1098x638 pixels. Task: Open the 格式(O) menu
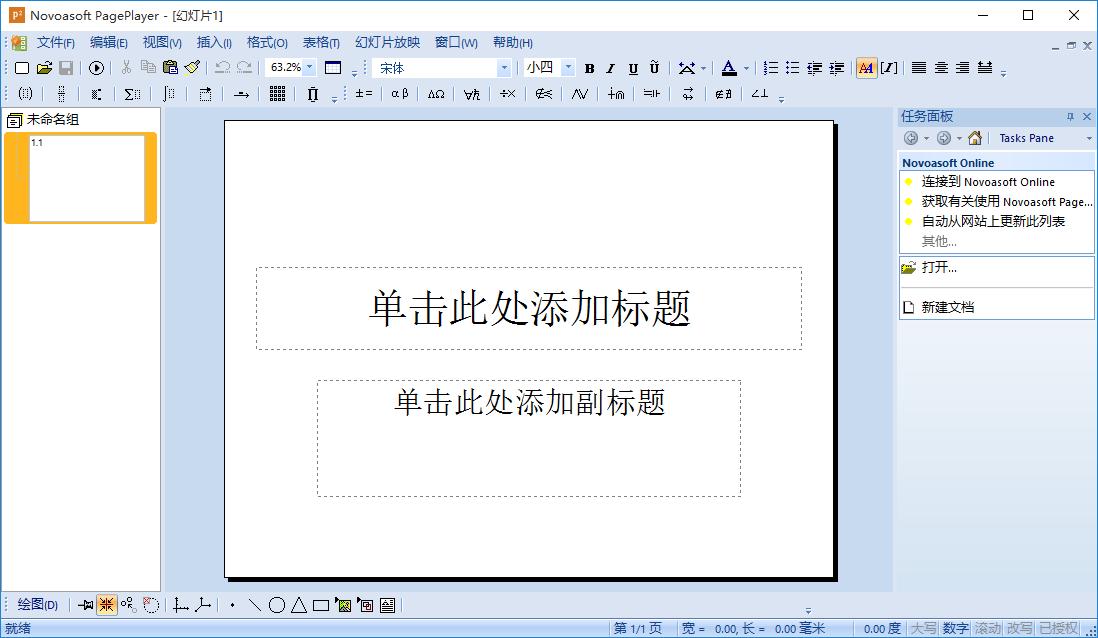pos(267,43)
